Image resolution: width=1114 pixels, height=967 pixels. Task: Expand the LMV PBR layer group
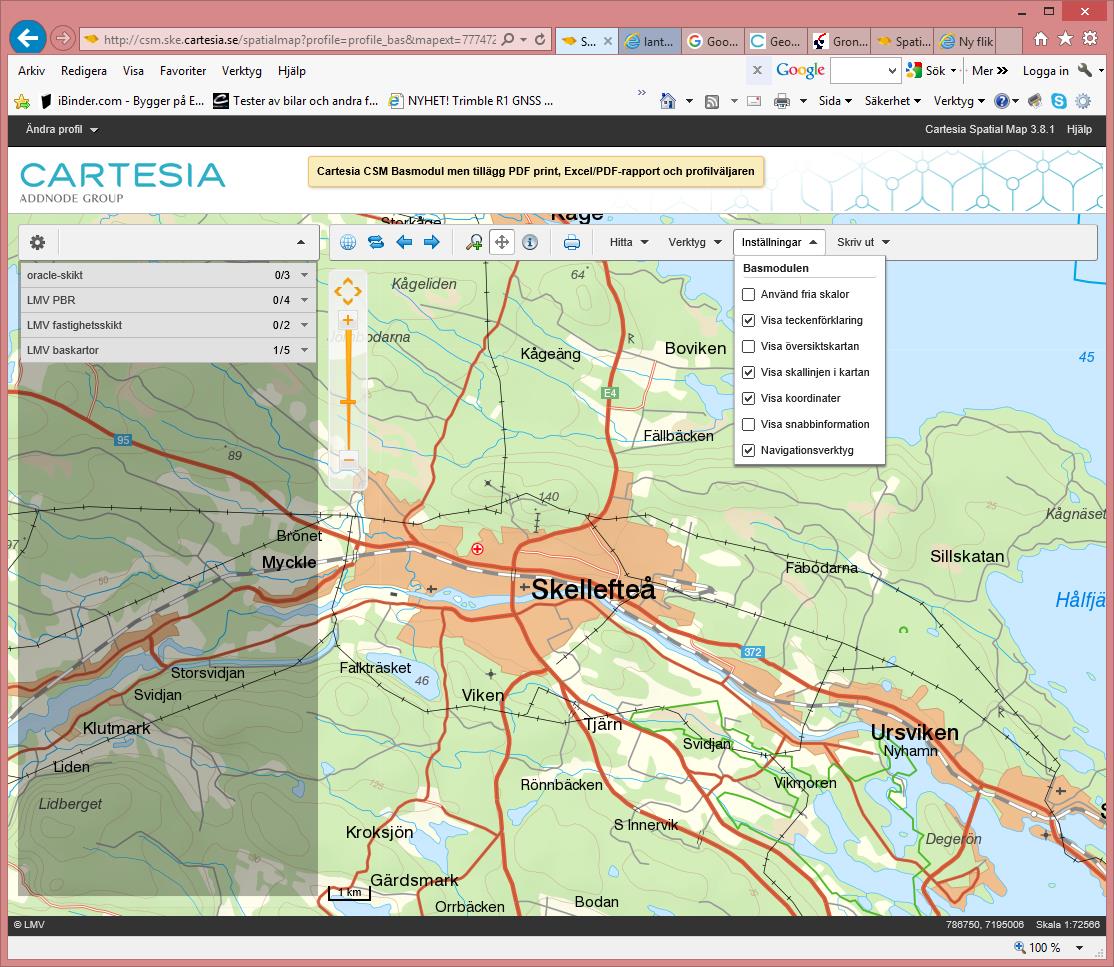point(305,300)
